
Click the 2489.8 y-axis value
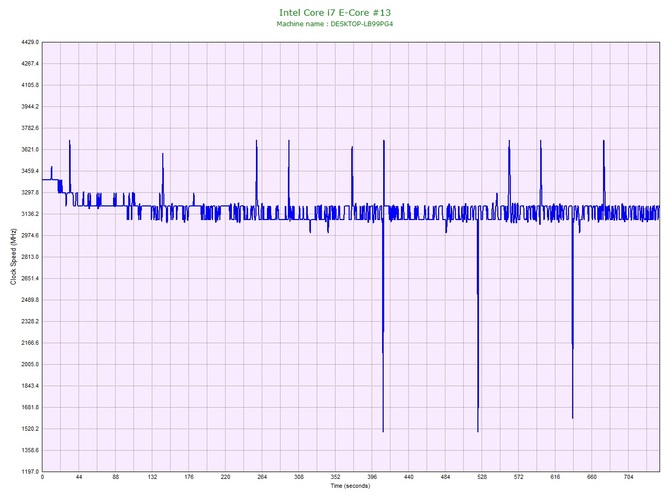30,300
